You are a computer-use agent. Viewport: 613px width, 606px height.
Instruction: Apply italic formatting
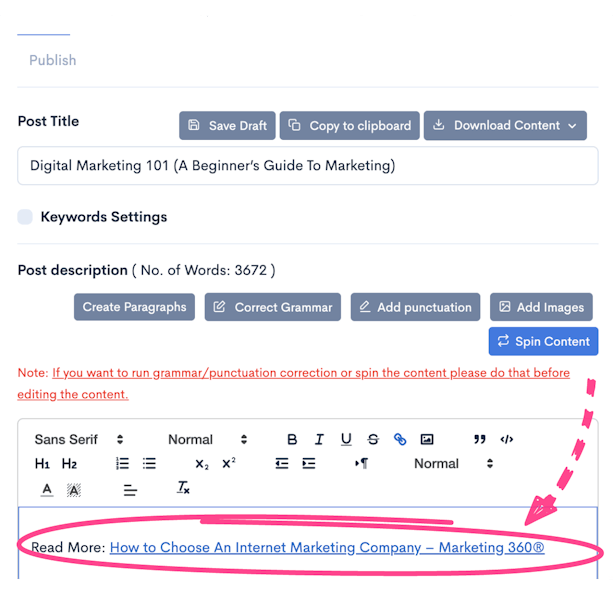(319, 439)
